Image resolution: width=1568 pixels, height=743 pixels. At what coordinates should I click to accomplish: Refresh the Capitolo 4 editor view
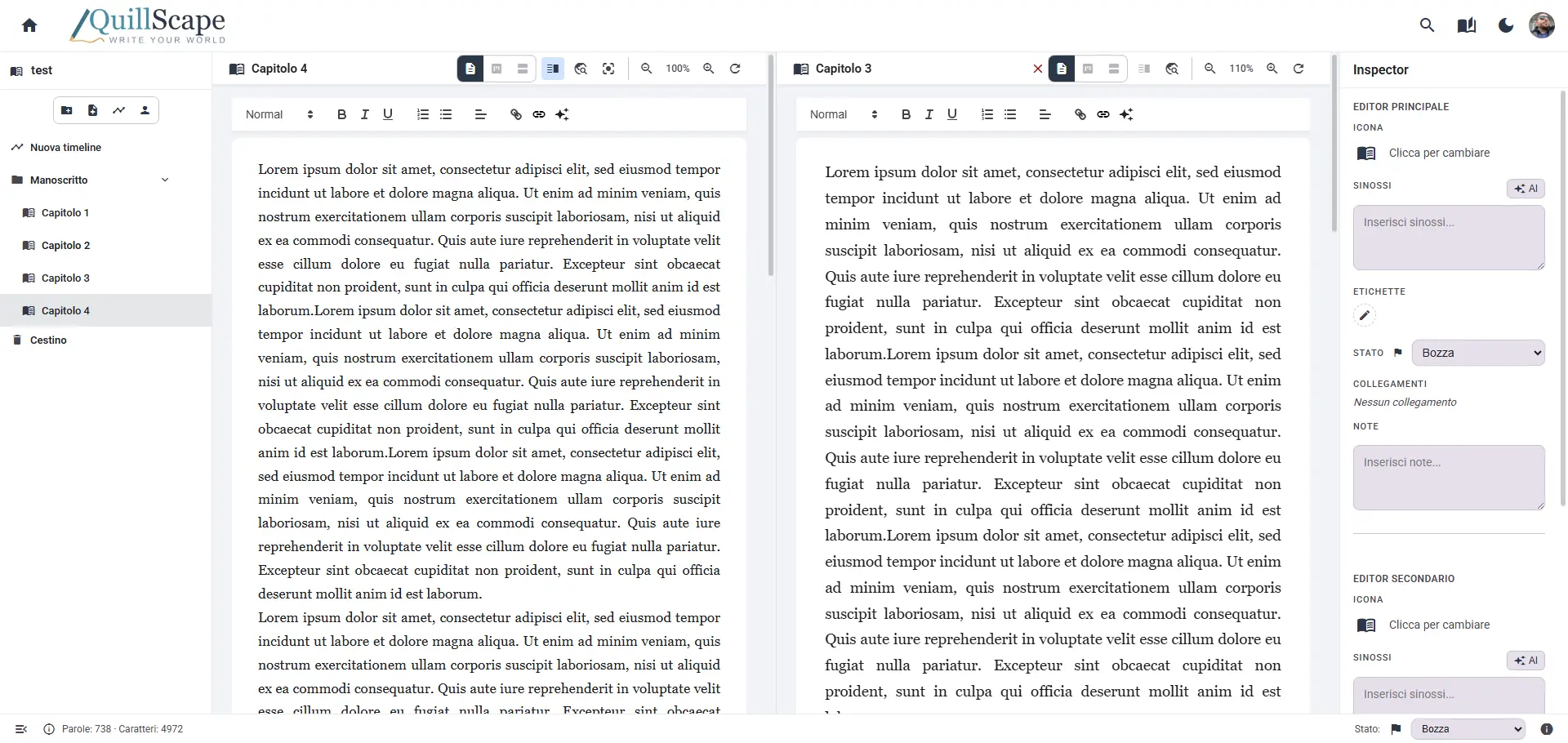[x=734, y=69]
